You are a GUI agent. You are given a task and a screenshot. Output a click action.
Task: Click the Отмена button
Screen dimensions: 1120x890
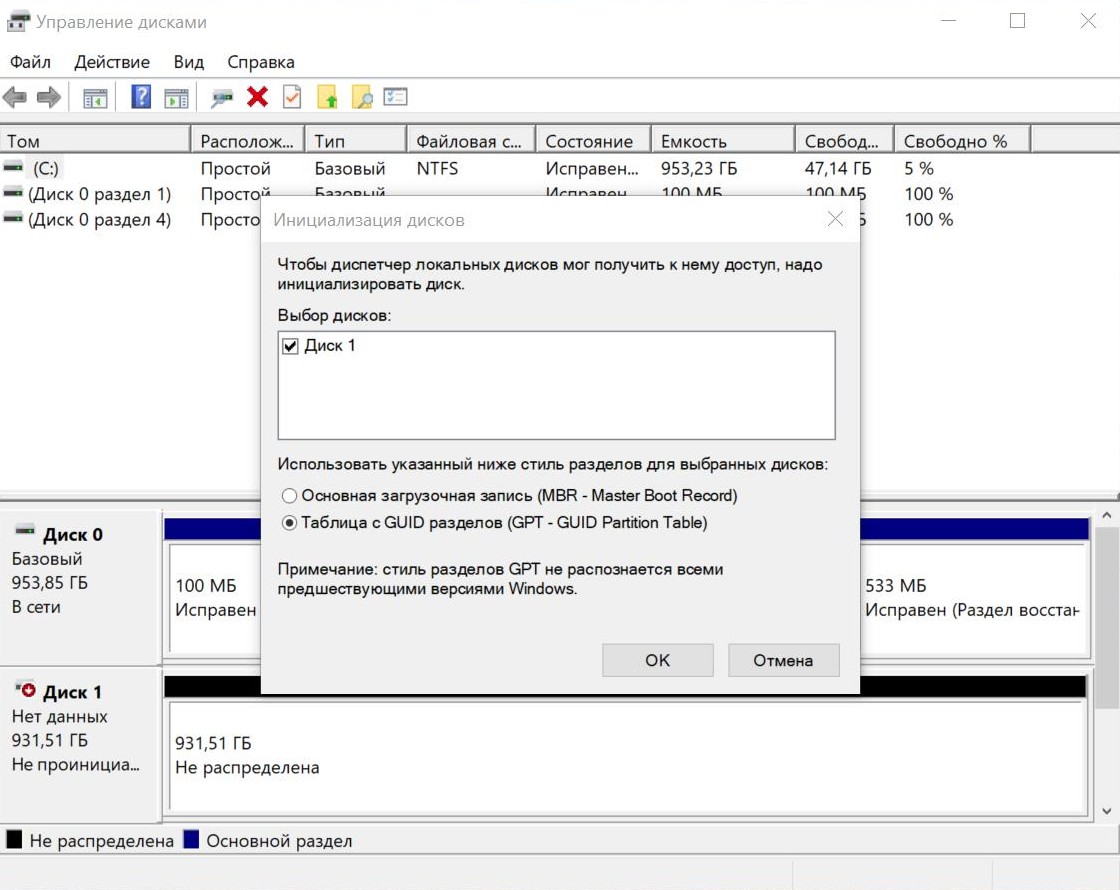click(x=784, y=660)
